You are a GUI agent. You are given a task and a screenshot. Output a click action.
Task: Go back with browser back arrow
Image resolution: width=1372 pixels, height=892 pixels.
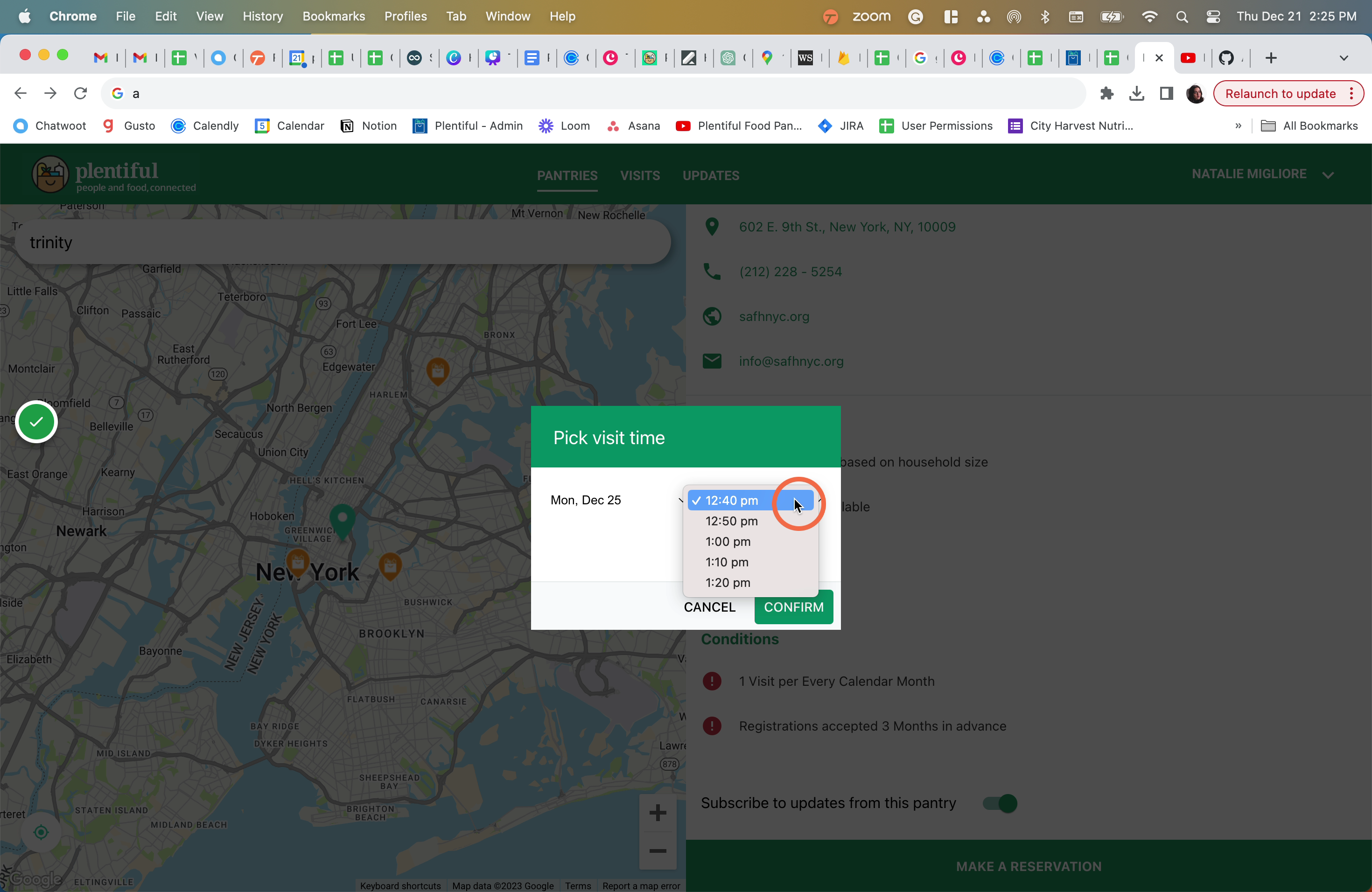coord(20,93)
